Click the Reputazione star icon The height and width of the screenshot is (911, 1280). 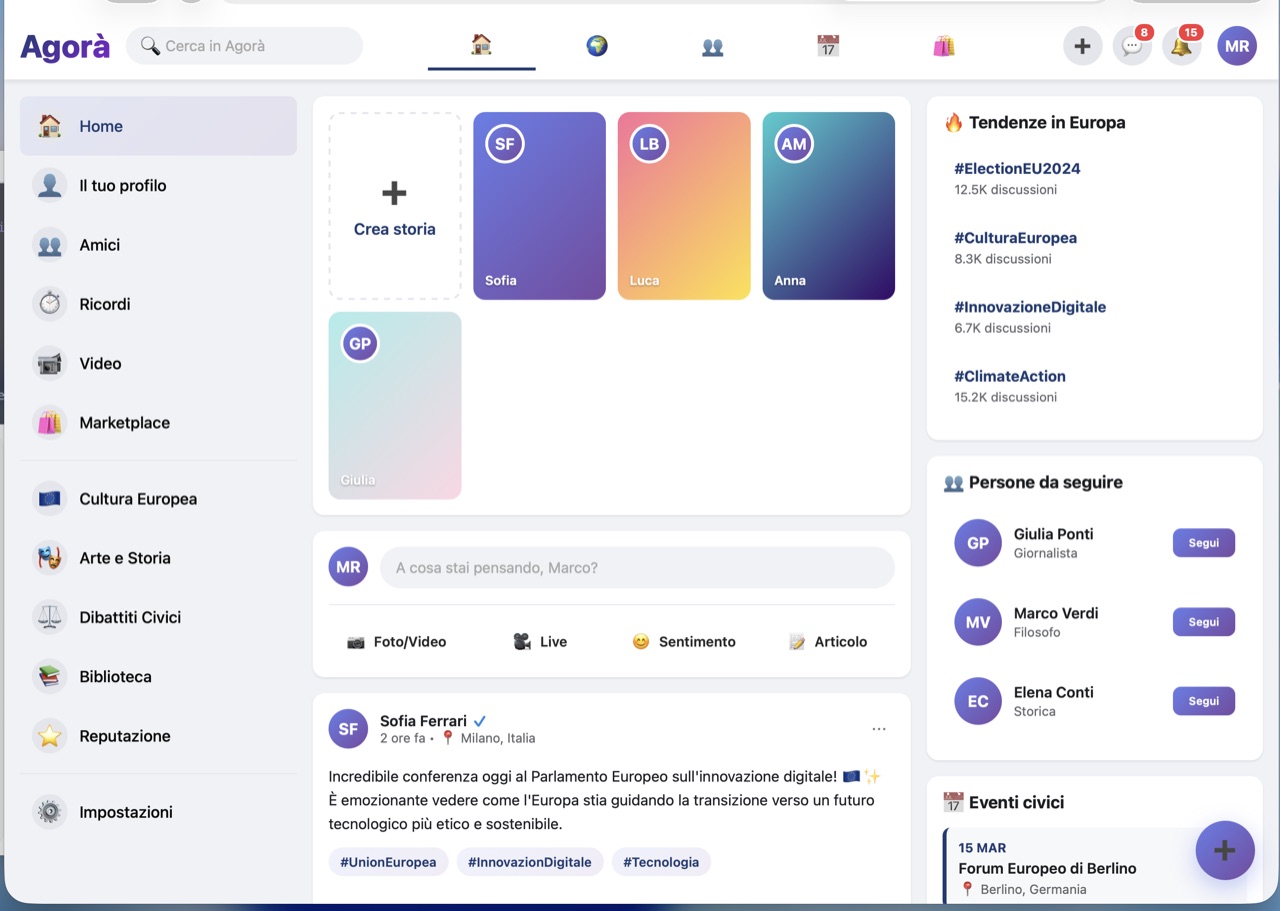click(x=50, y=736)
